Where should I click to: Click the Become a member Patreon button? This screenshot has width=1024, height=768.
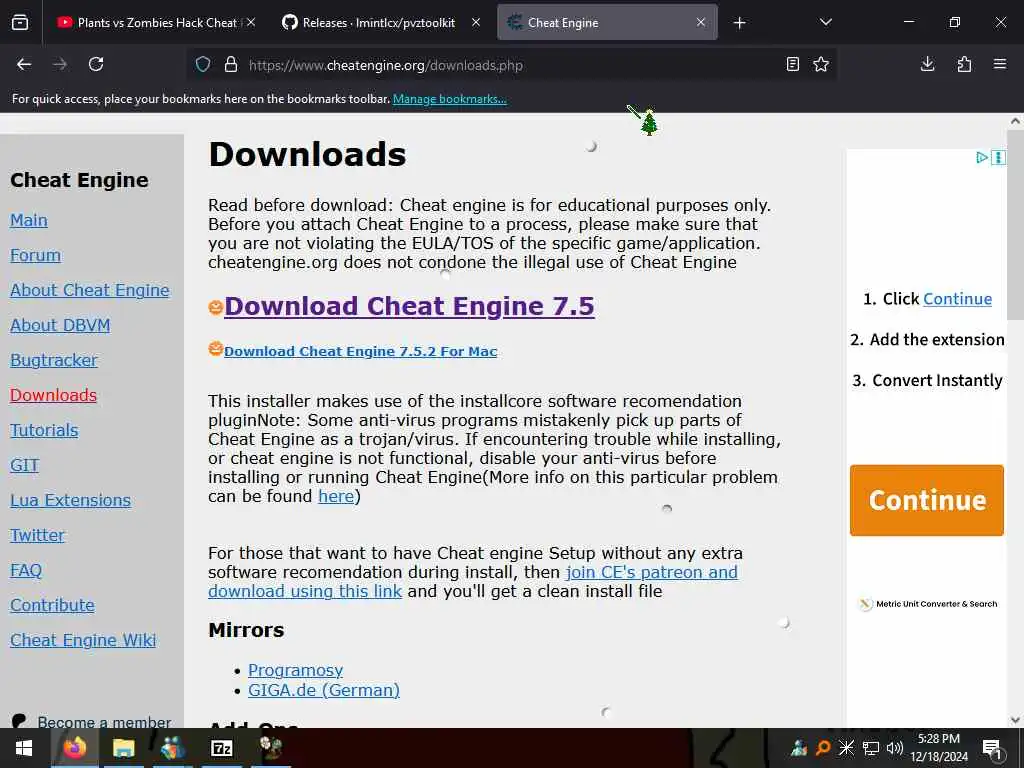coord(91,722)
